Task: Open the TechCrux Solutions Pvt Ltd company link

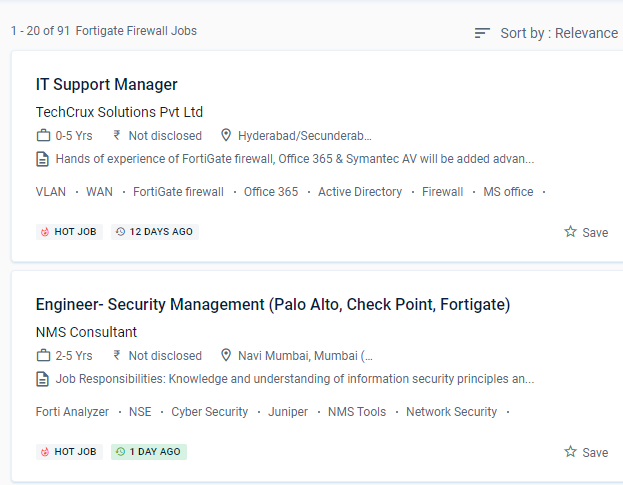Action: click(x=119, y=112)
